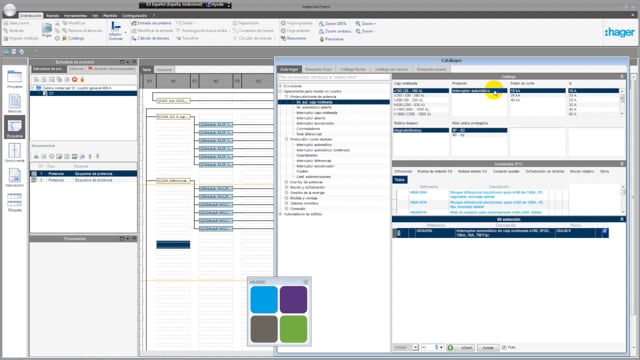Toggle checkbox in the selected product row
This screenshot has width=640, height=360.
604,231
